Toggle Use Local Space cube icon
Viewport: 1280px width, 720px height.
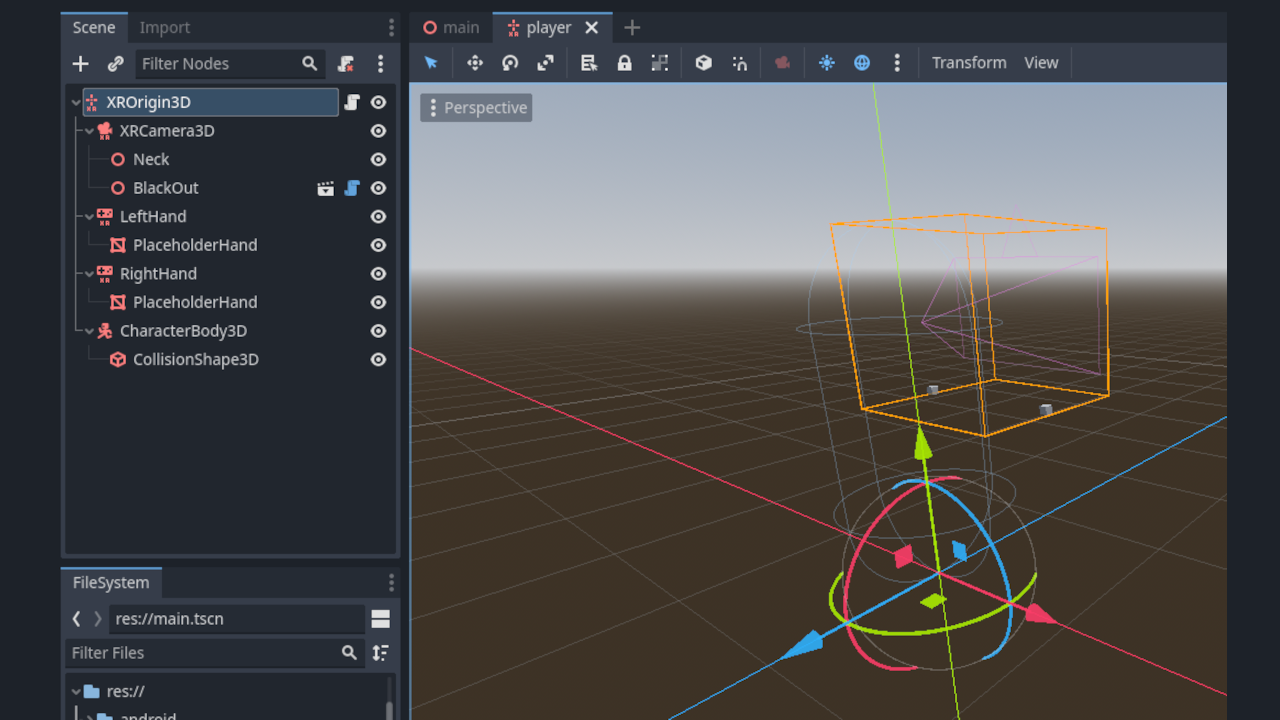[x=704, y=63]
